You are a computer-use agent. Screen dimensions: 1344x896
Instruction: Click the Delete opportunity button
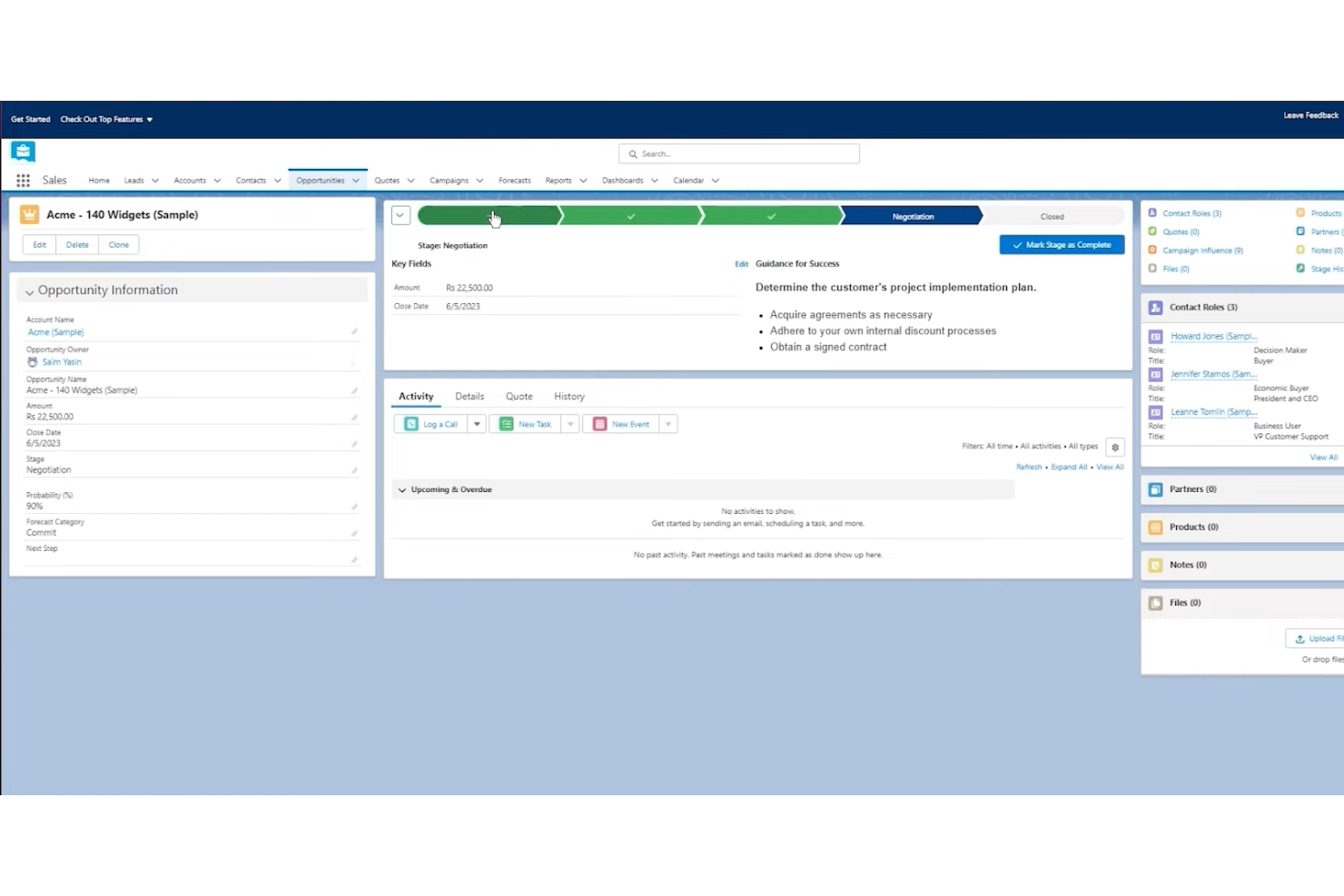click(77, 245)
